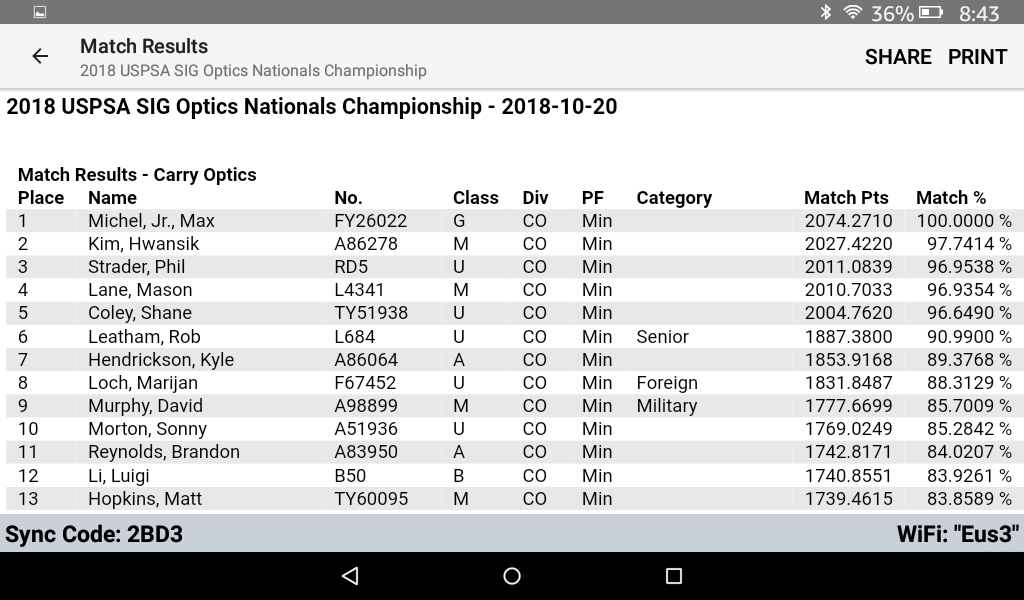Tap the image notification icon

40,13
